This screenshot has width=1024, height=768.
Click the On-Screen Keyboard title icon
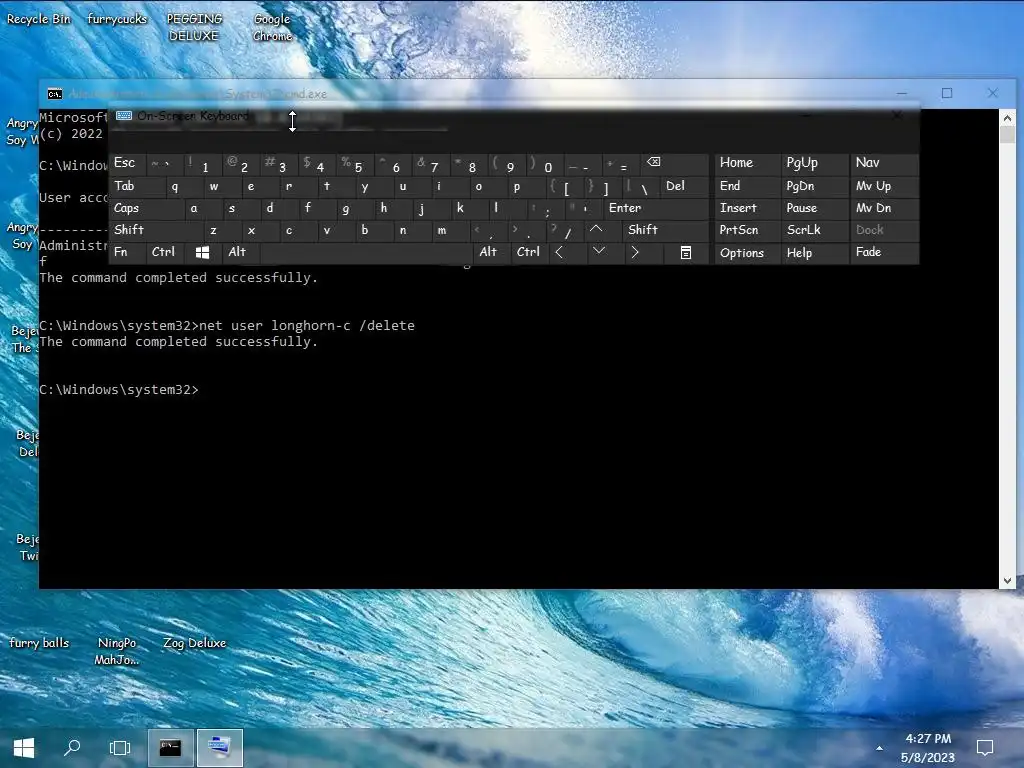pos(124,116)
